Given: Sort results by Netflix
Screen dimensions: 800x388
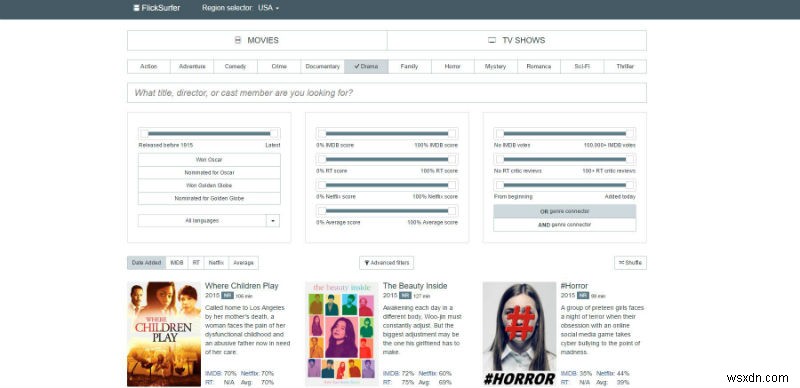Looking at the screenshot, I should click(x=216, y=263).
